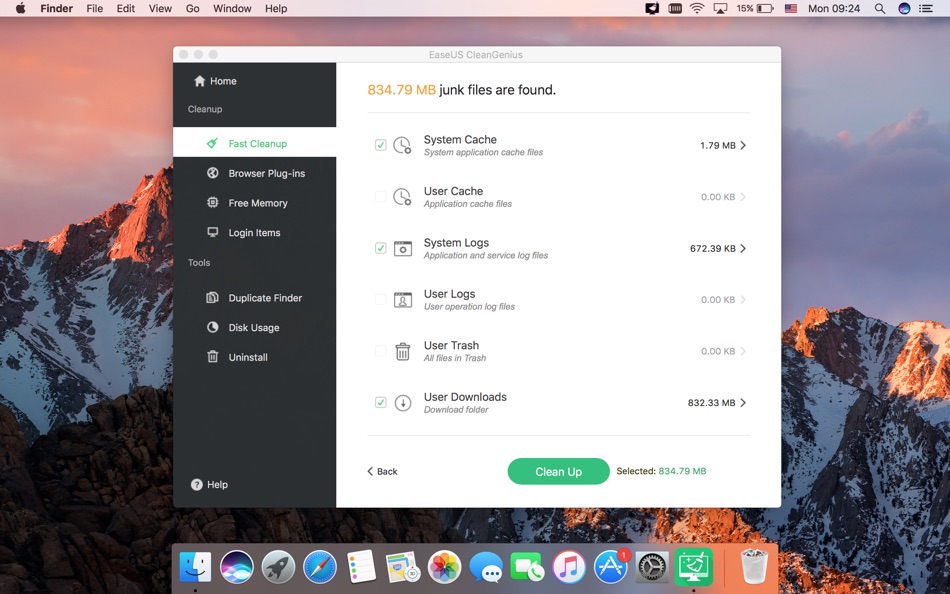This screenshot has height=594, width=950.
Task: Click the System Logs window icon
Action: [402, 249]
